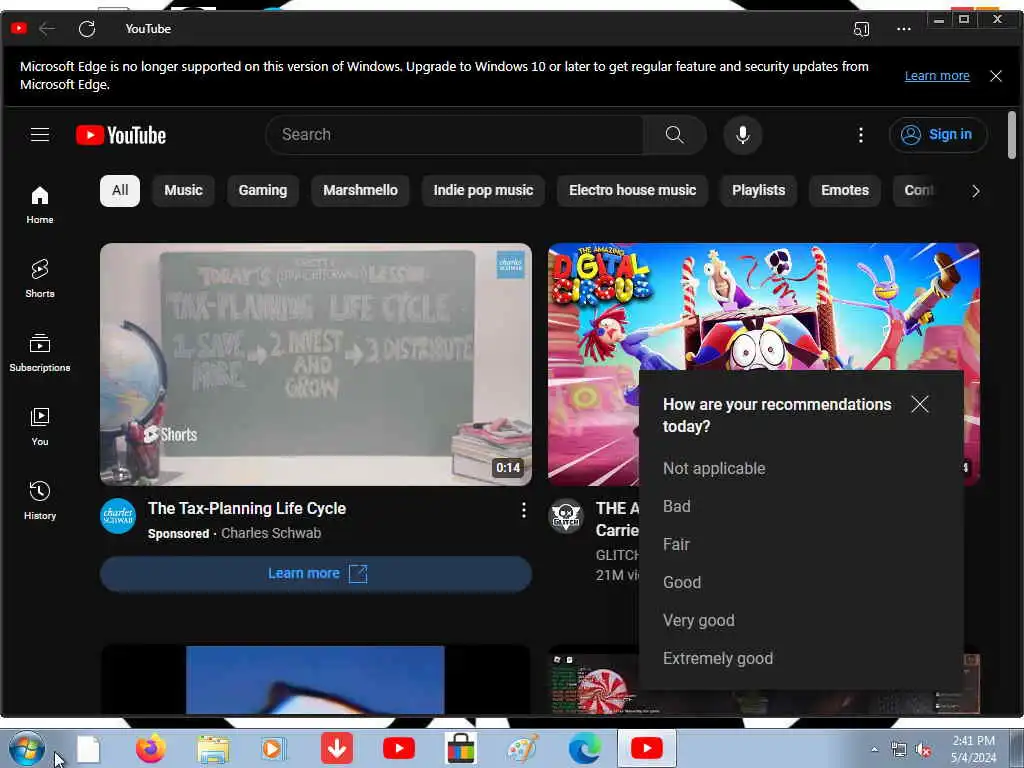This screenshot has width=1024, height=768.
Task: Click the ad's Learn more button
Action: [x=316, y=573]
